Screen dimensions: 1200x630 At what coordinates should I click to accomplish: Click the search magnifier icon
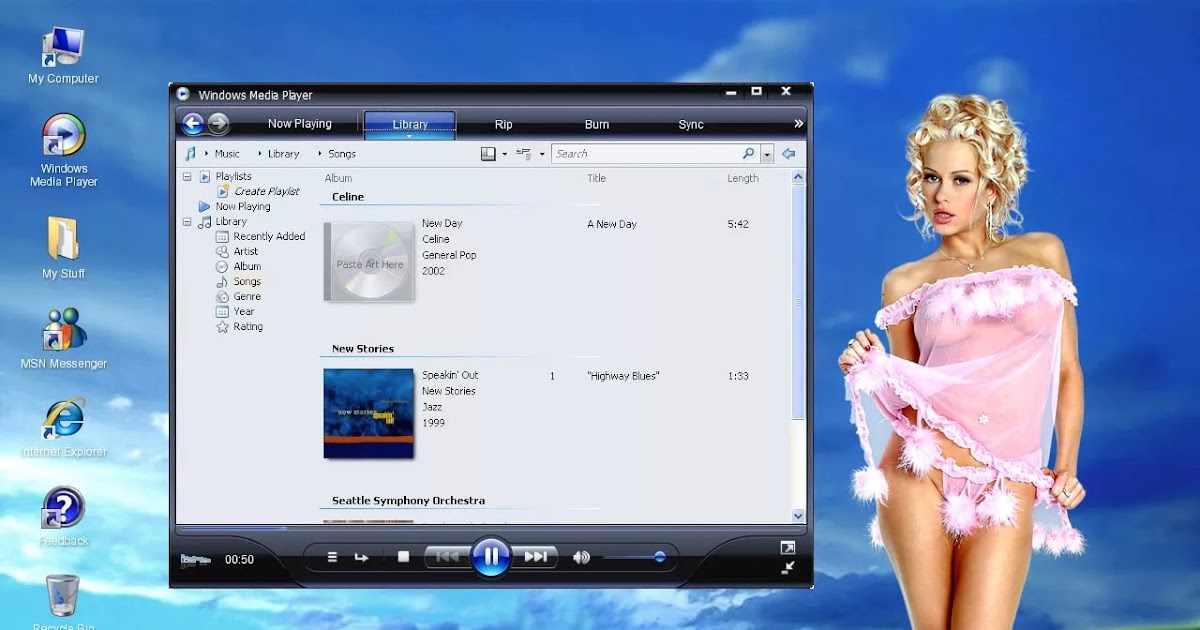pyautogui.click(x=749, y=154)
